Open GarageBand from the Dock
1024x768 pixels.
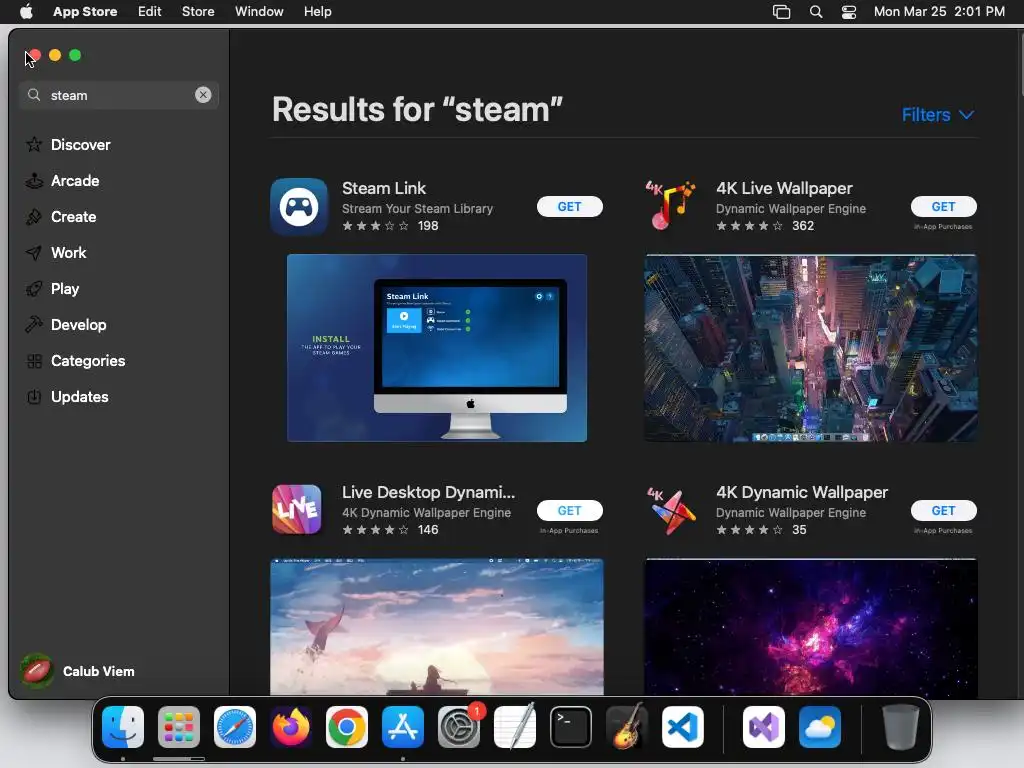click(x=627, y=726)
